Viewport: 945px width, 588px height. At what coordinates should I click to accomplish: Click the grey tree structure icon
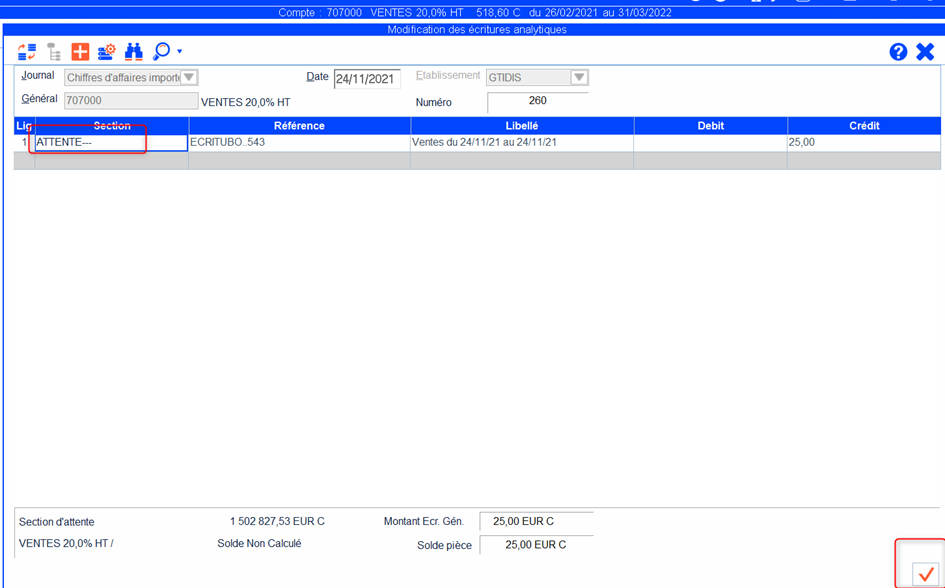54,51
